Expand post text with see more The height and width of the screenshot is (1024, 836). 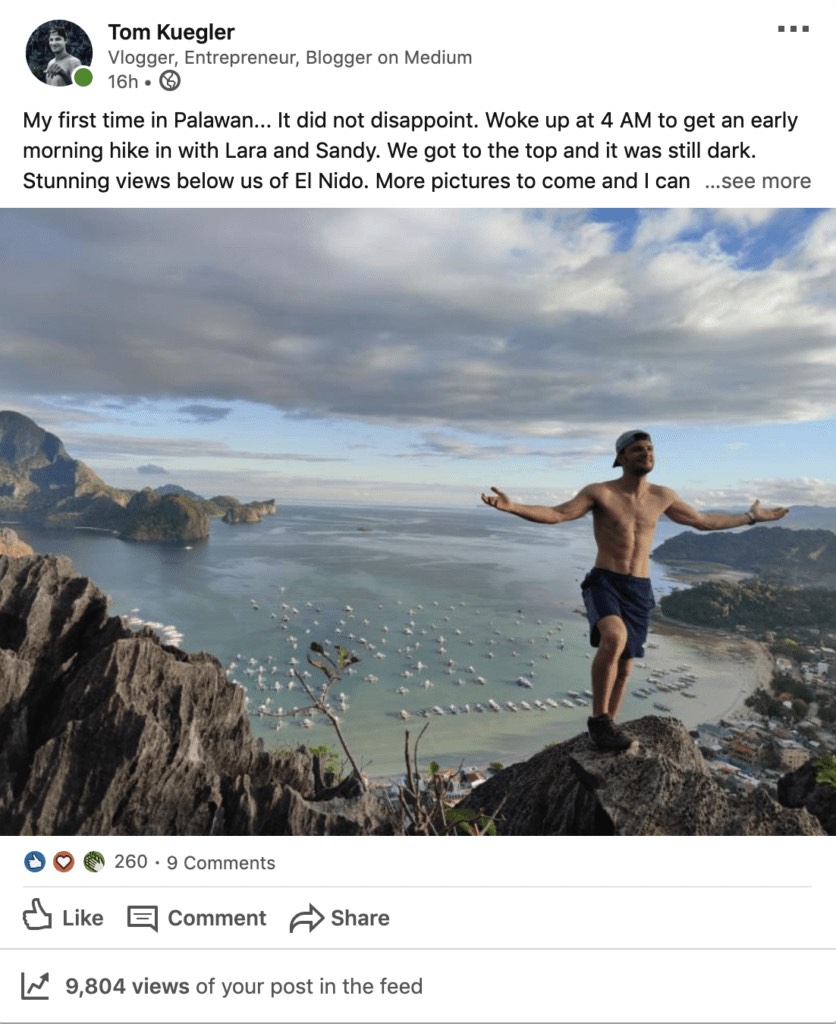coord(758,181)
